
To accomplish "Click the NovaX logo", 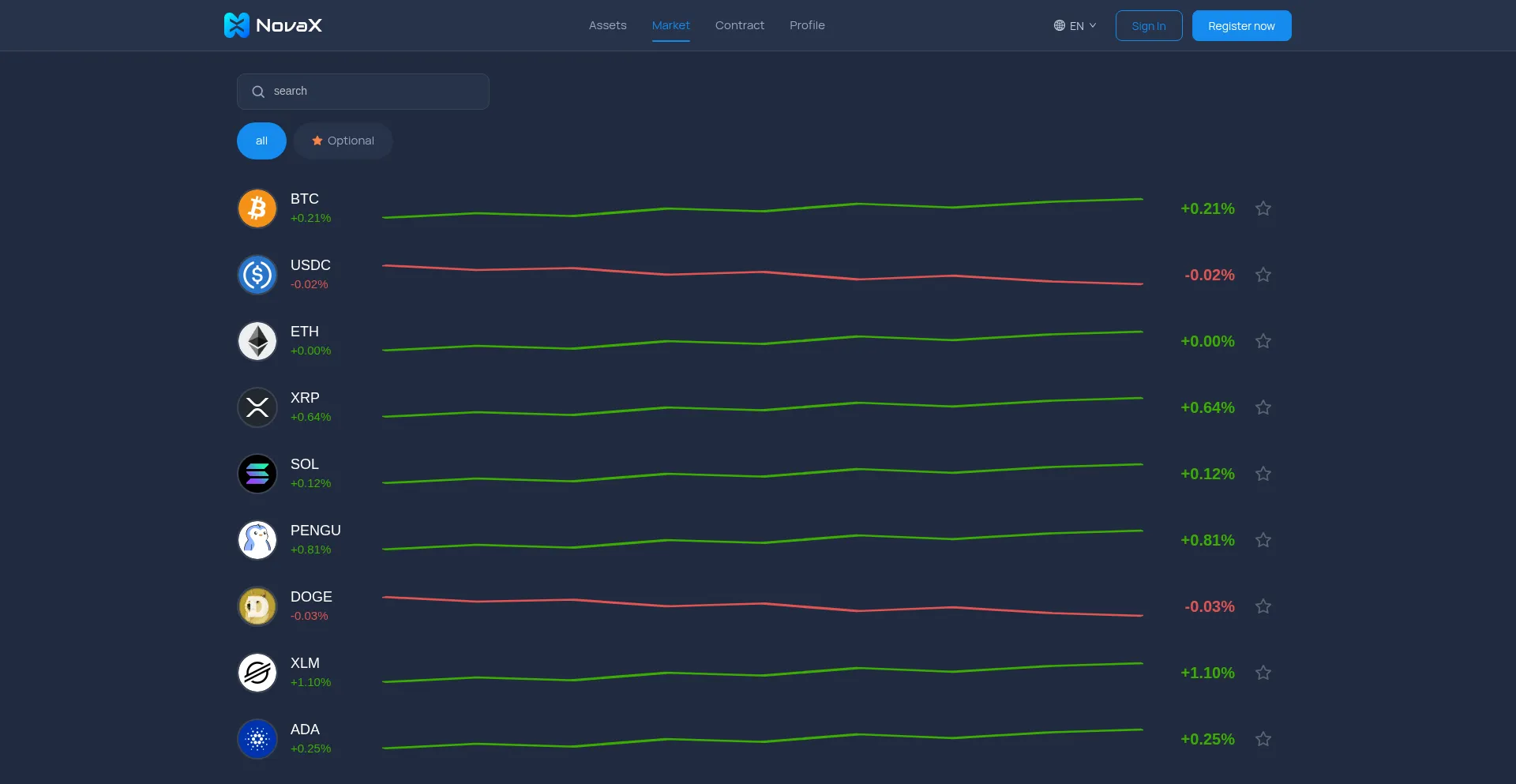I will [273, 25].
